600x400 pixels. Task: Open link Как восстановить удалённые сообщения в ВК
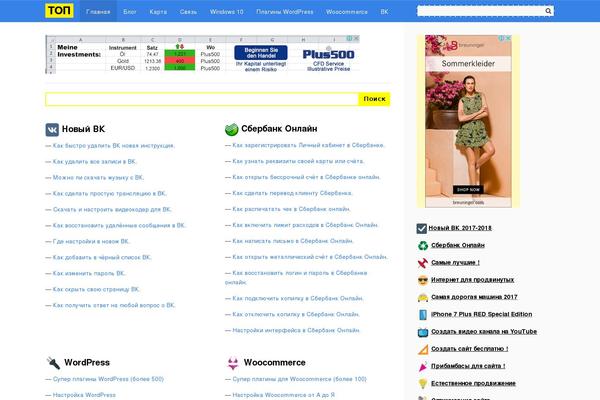point(119,225)
